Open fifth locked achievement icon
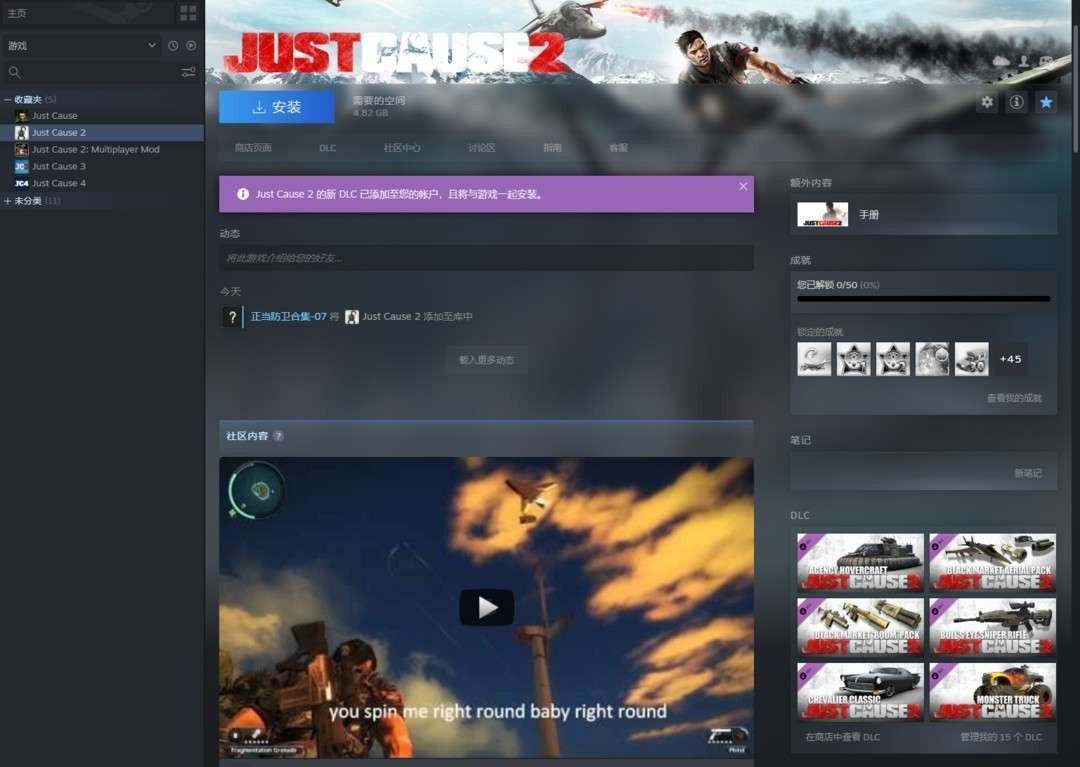The width and height of the screenshot is (1080, 767). point(971,359)
